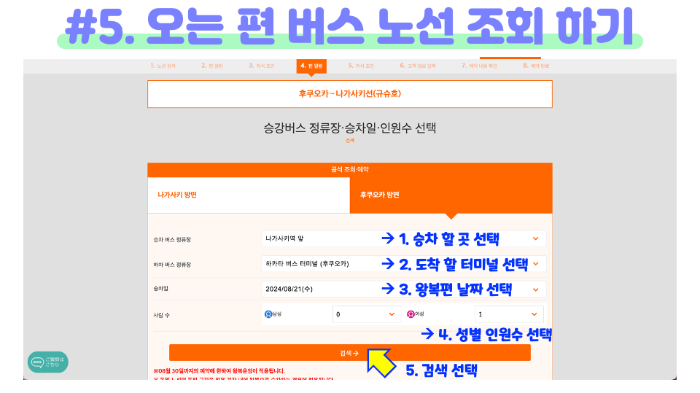The height and width of the screenshot is (393, 700).
Task: Click the pink female passenger icon
Action: tap(411, 314)
